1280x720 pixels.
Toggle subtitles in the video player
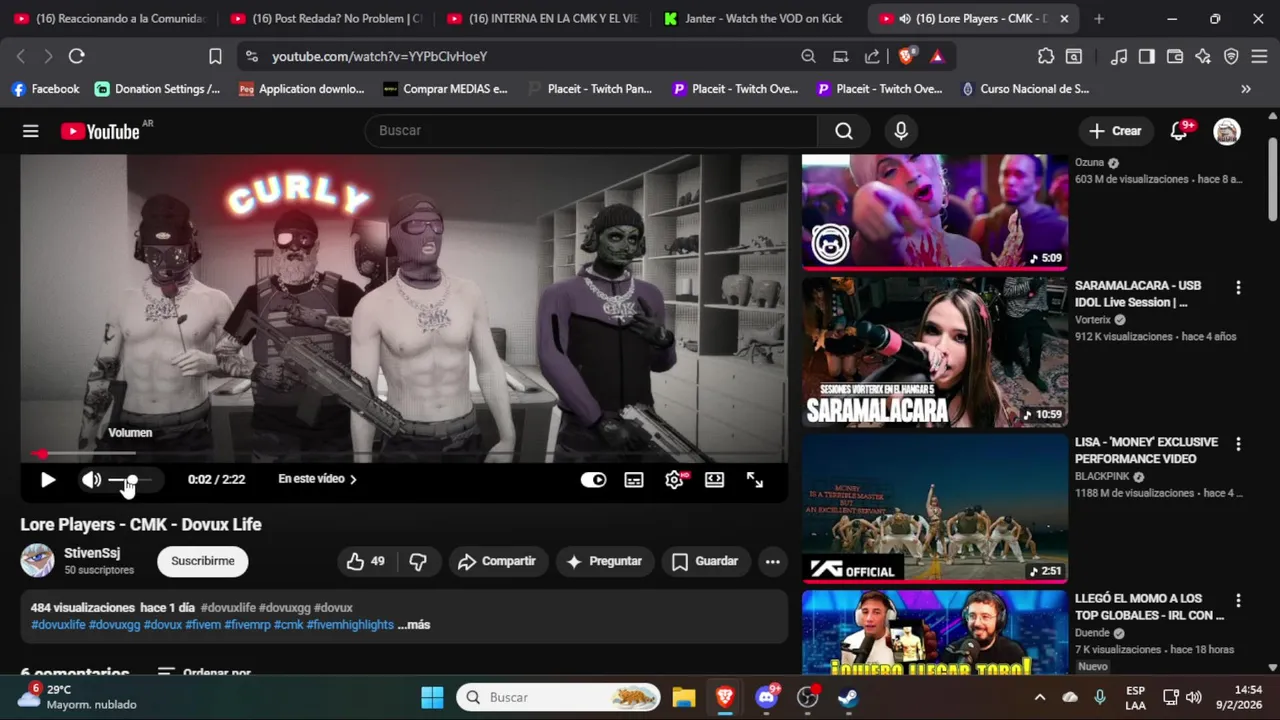point(634,480)
